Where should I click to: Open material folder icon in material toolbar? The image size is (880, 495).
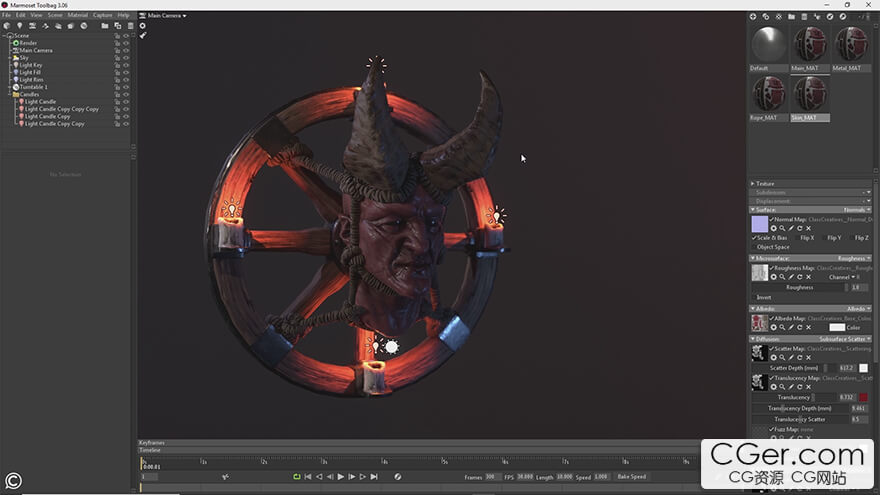(791, 17)
